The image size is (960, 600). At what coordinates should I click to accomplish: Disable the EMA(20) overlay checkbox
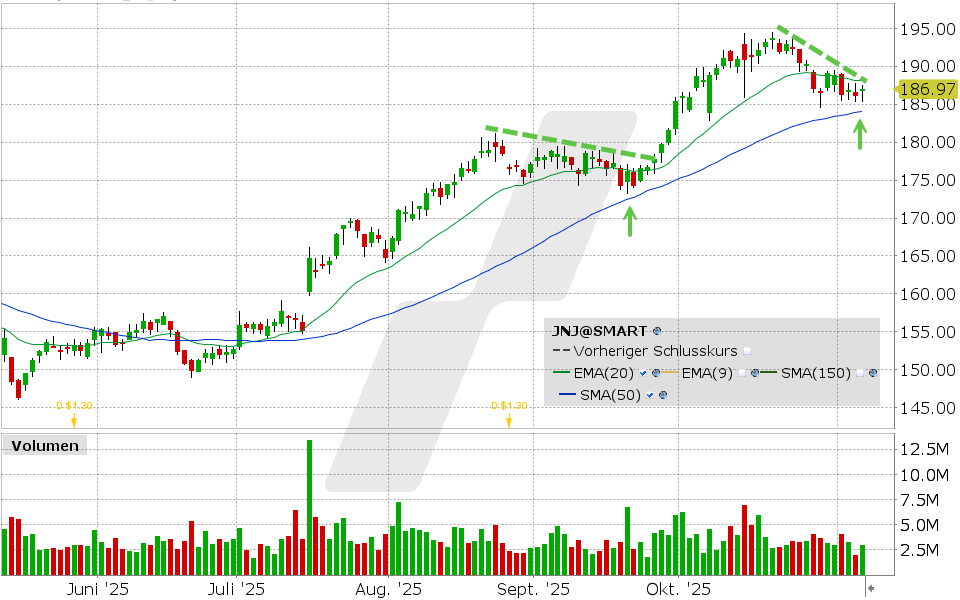pos(642,374)
